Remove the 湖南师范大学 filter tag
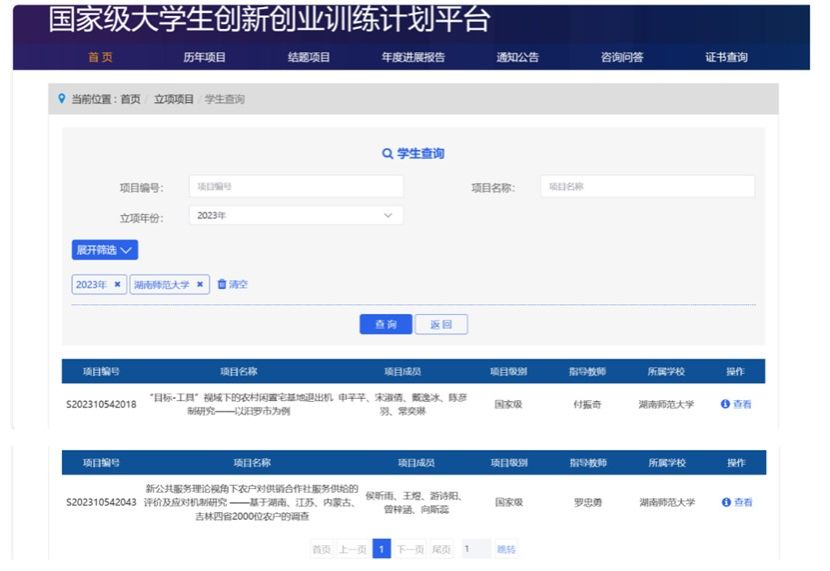830x571 pixels. pyautogui.click(x=200, y=285)
